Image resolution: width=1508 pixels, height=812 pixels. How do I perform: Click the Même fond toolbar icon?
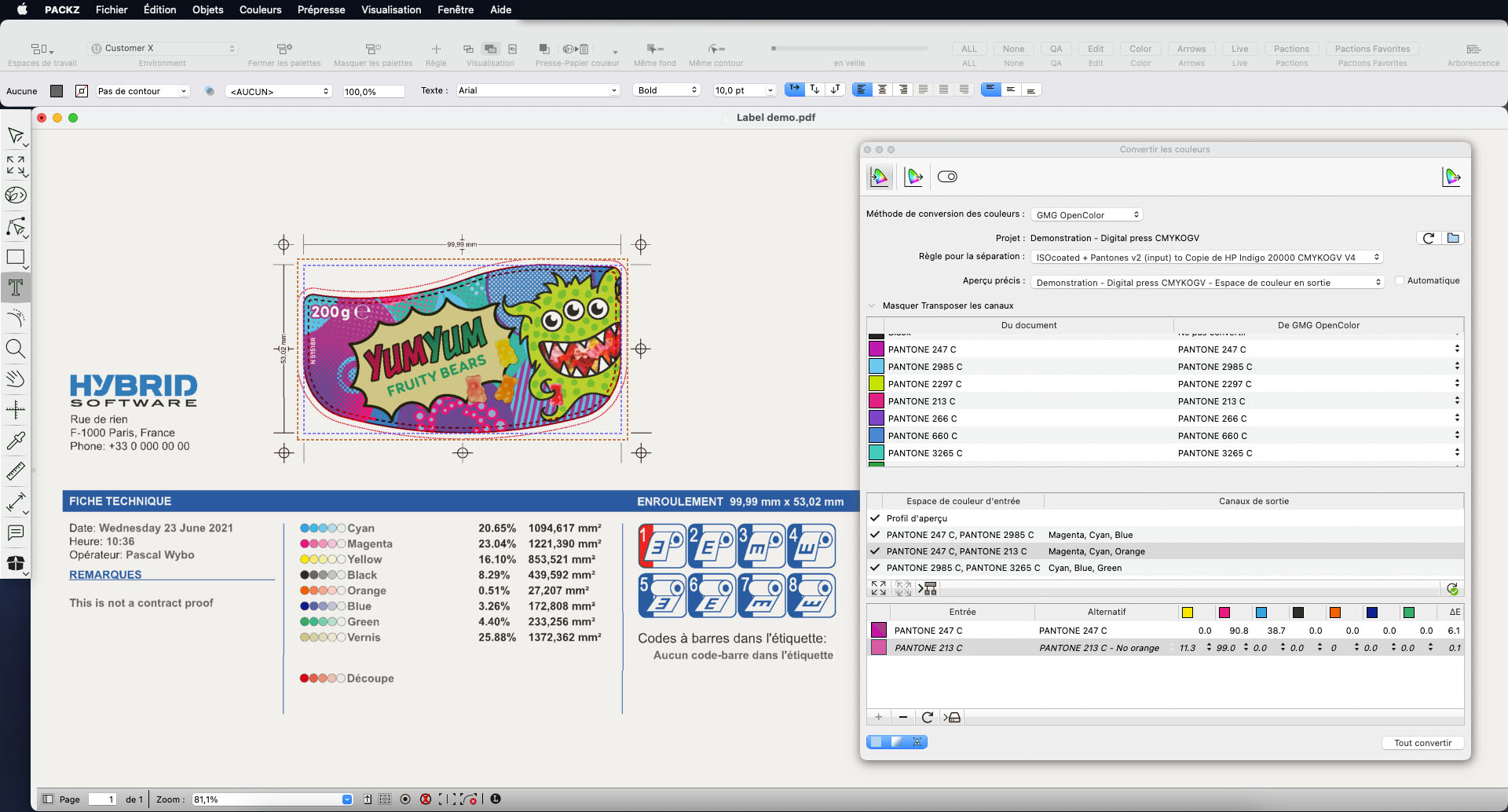click(x=655, y=49)
